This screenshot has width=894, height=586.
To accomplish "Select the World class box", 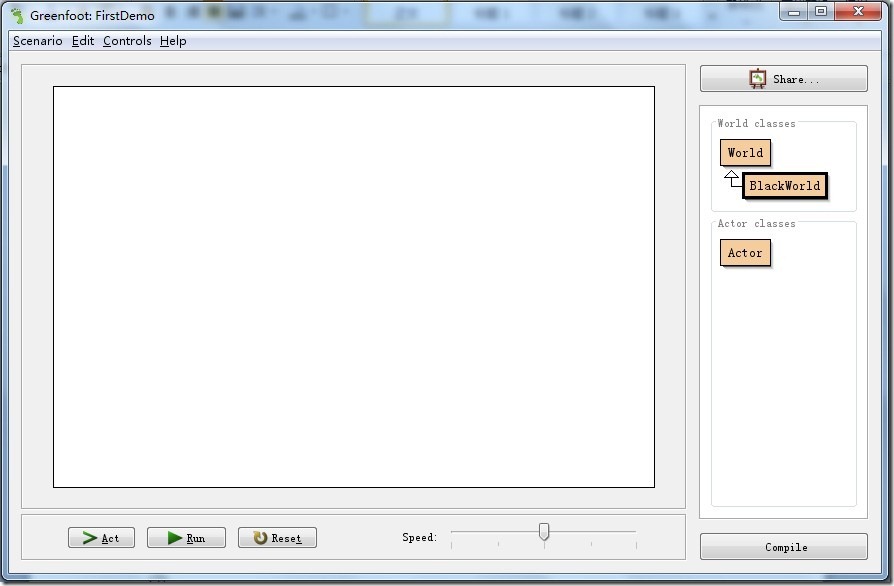I will click(745, 153).
